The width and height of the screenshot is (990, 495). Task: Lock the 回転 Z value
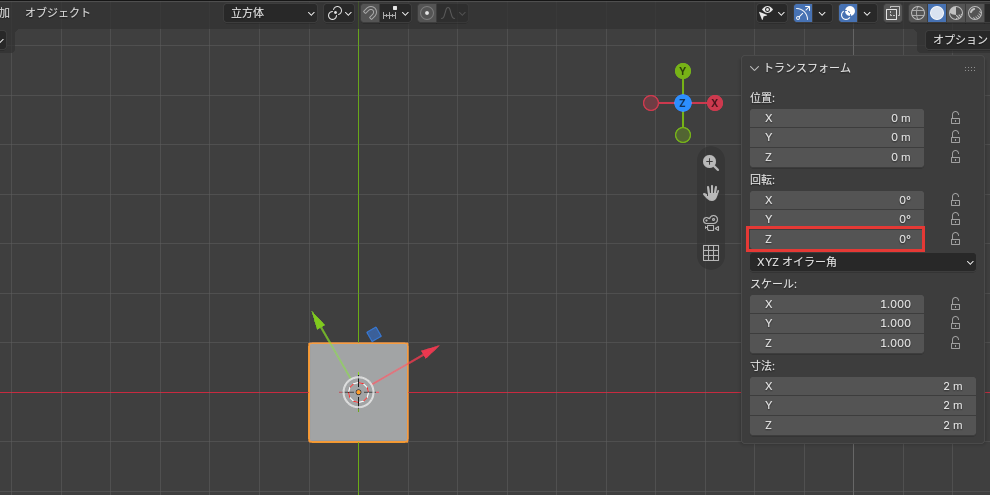[x=955, y=239]
